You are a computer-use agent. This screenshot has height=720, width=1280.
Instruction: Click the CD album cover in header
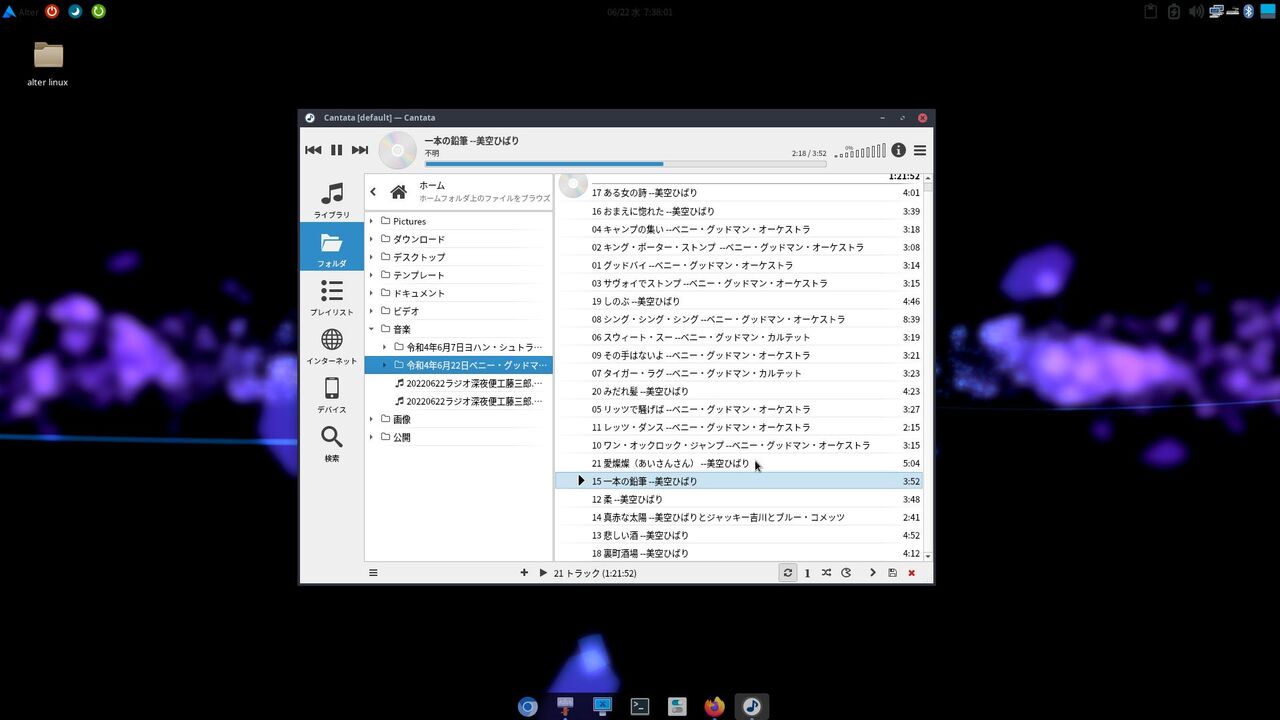click(x=397, y=151)
